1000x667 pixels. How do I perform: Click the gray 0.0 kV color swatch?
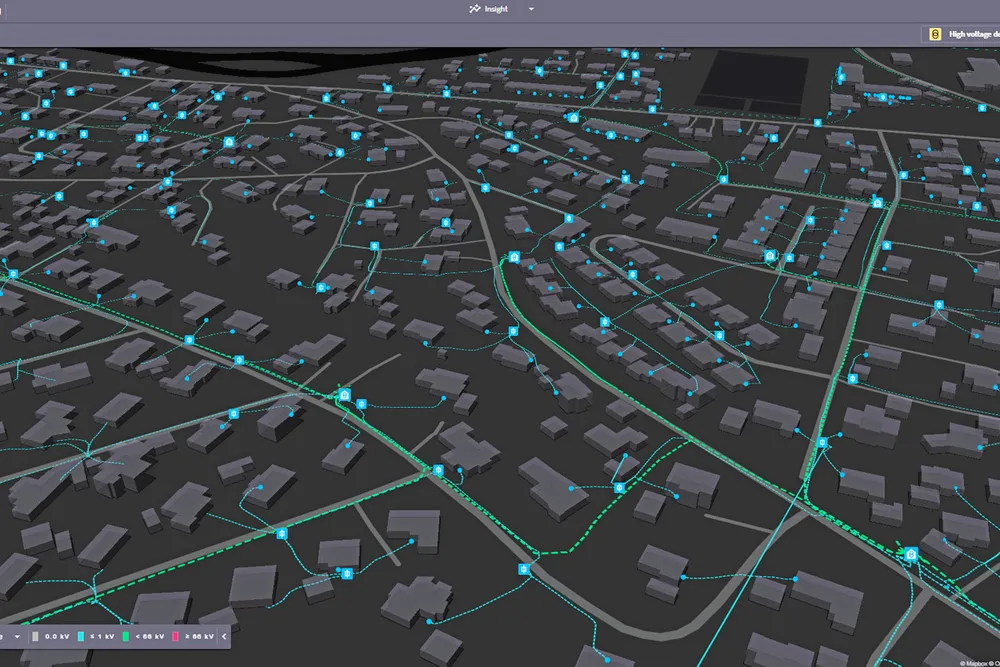click(35, 636)
